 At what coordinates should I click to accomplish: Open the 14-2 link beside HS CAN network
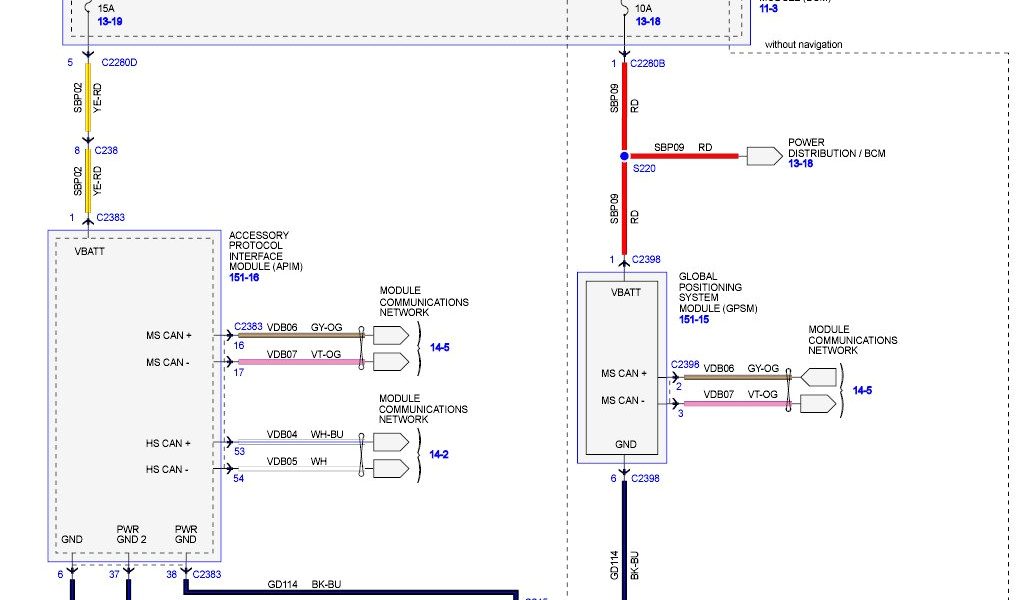(439, 455)
